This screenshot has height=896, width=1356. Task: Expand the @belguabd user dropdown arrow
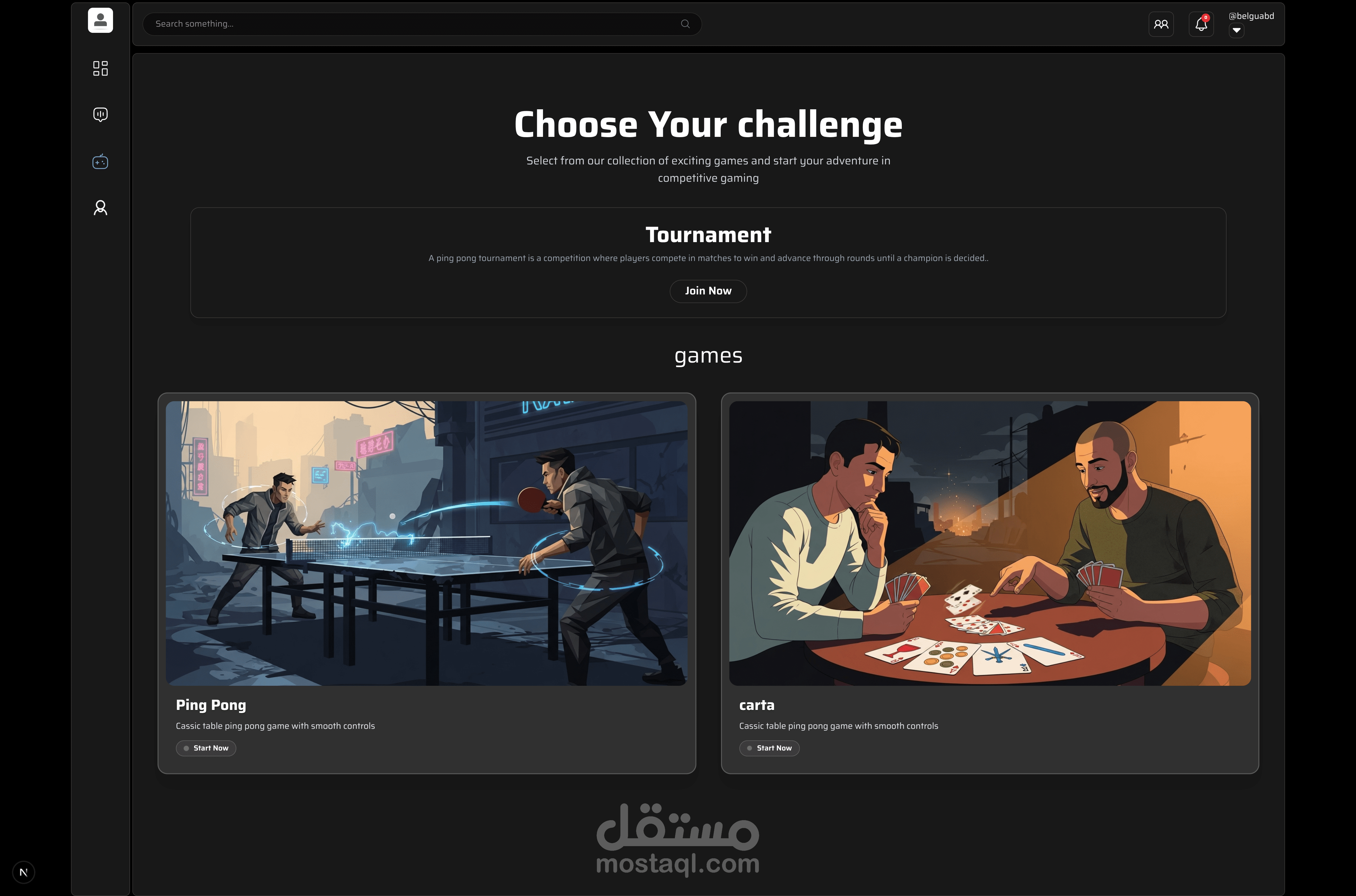tap(1236, 30)
